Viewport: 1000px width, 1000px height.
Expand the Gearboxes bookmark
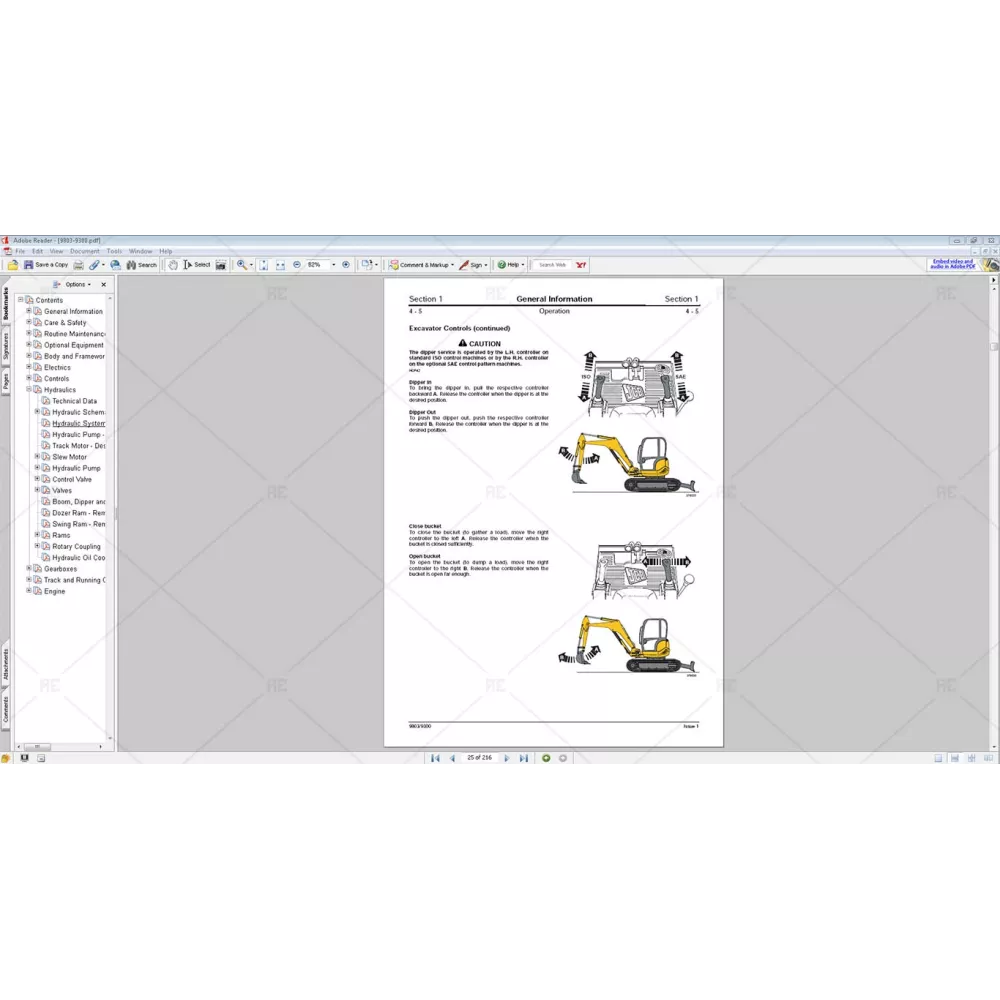click(29, 568)
